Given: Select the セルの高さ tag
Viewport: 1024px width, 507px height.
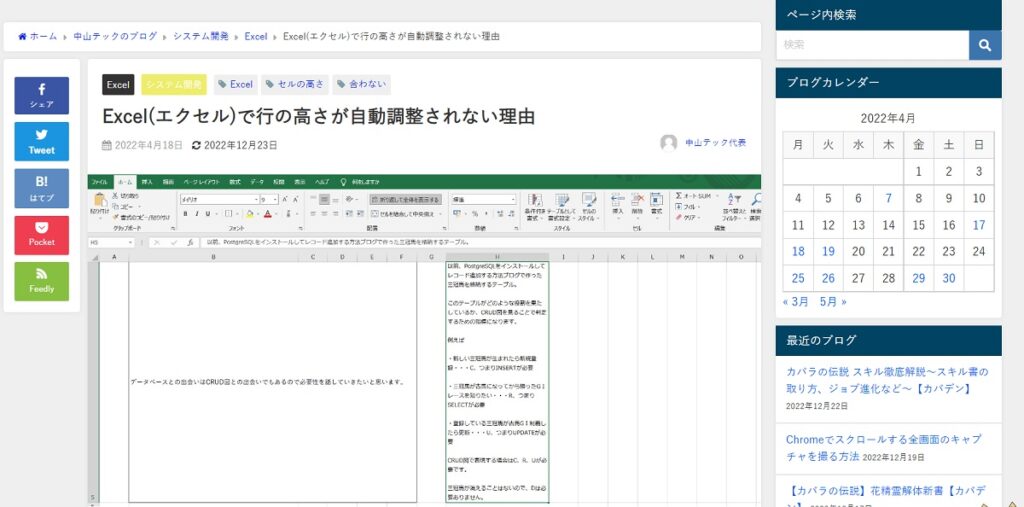Looking at the screenshot, I should coord(295,85).
